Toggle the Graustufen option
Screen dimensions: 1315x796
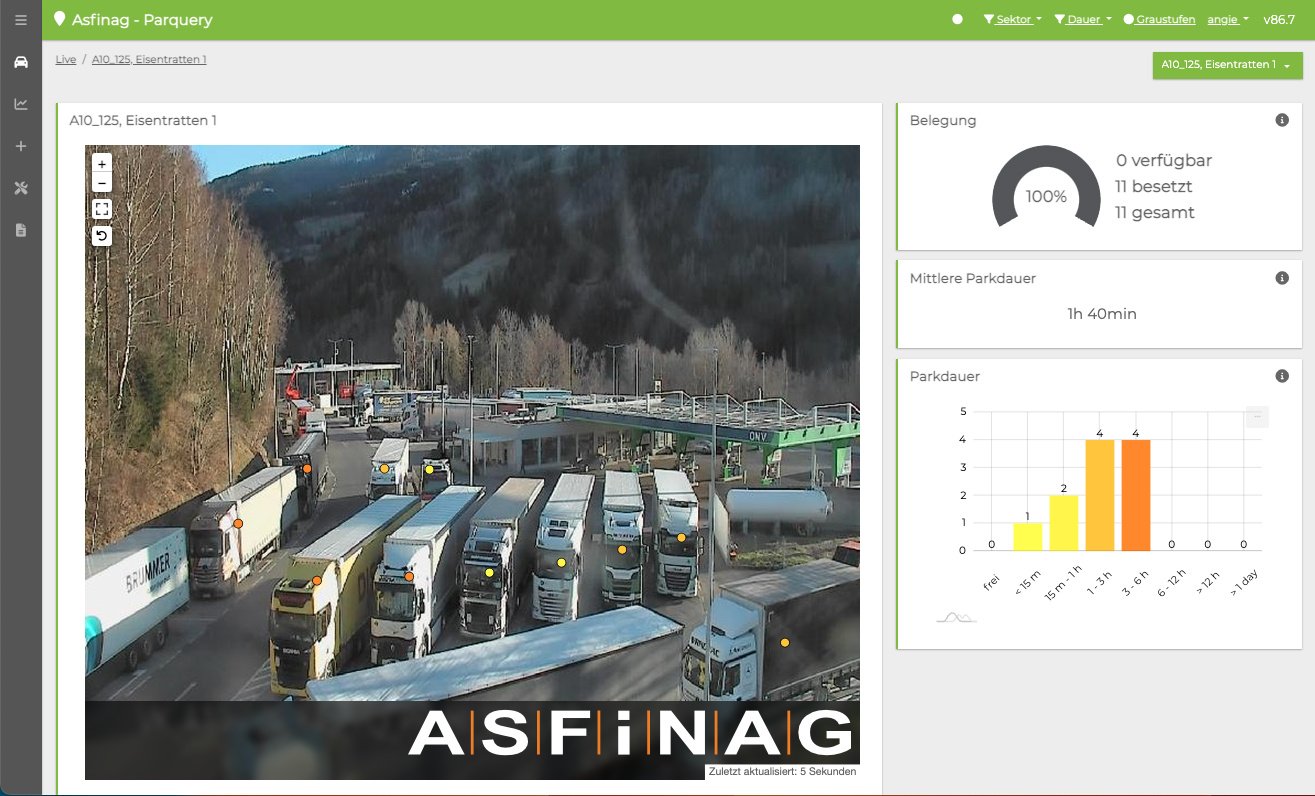click(x=1159, y=19)
